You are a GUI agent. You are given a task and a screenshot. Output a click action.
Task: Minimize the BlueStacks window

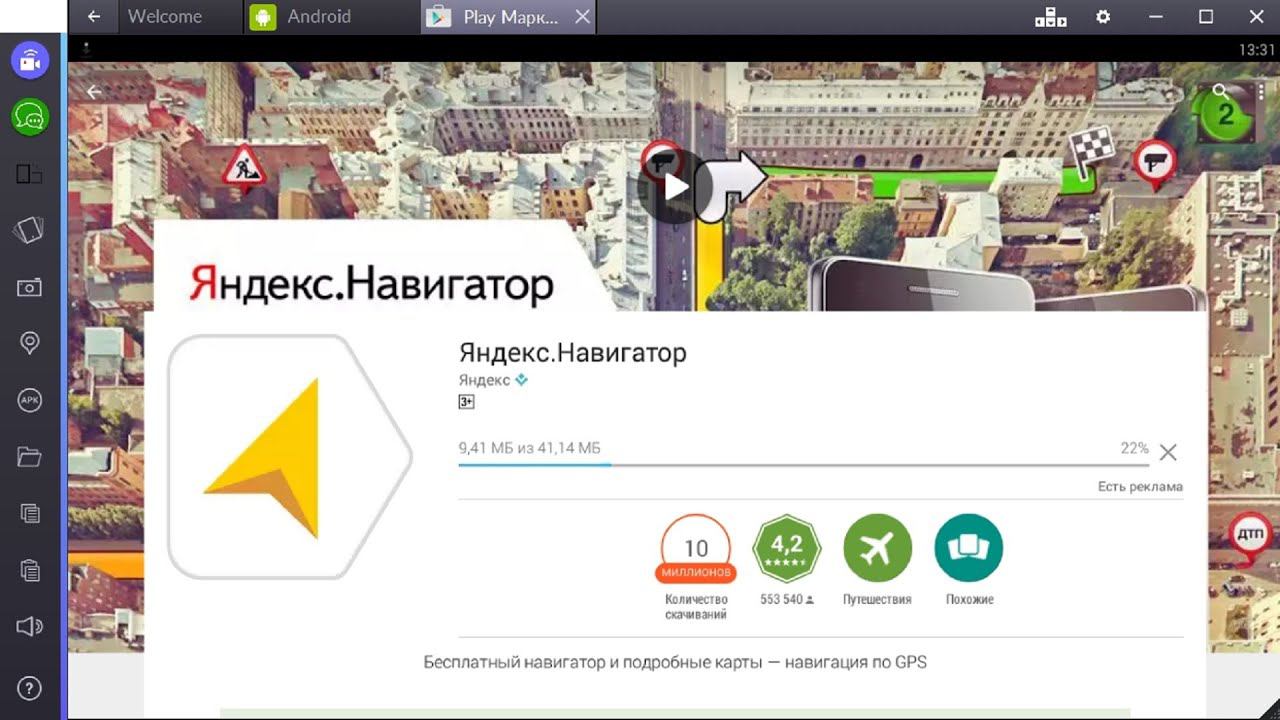[x=1155, y=17]
